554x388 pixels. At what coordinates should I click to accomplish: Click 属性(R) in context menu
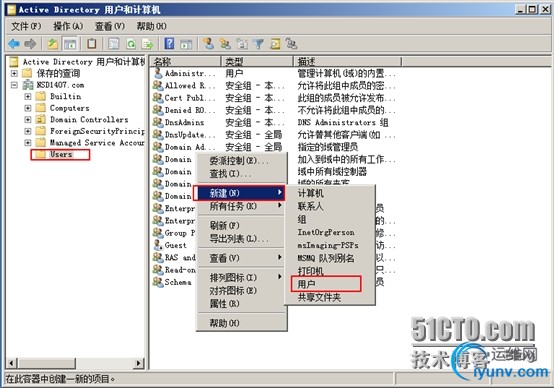(x=242, y=304)
